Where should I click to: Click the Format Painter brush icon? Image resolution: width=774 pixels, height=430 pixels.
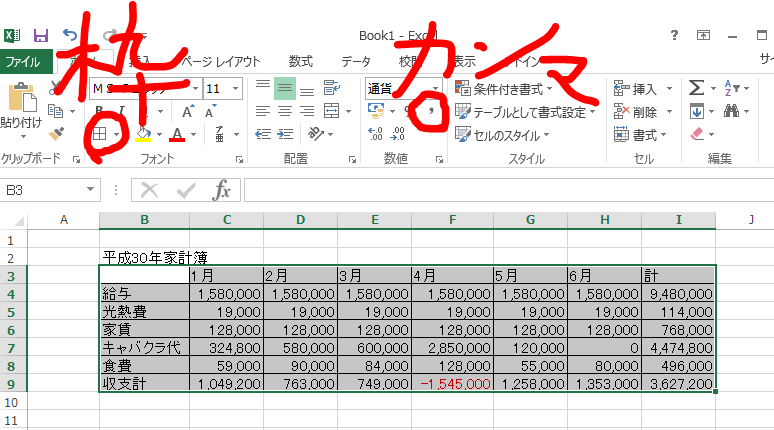click(57, 133)
